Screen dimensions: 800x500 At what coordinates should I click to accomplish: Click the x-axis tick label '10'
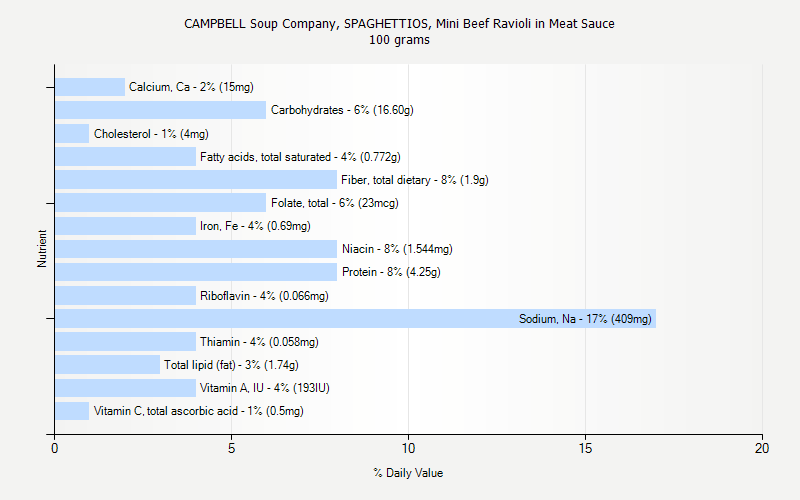[x=408, y=448]
